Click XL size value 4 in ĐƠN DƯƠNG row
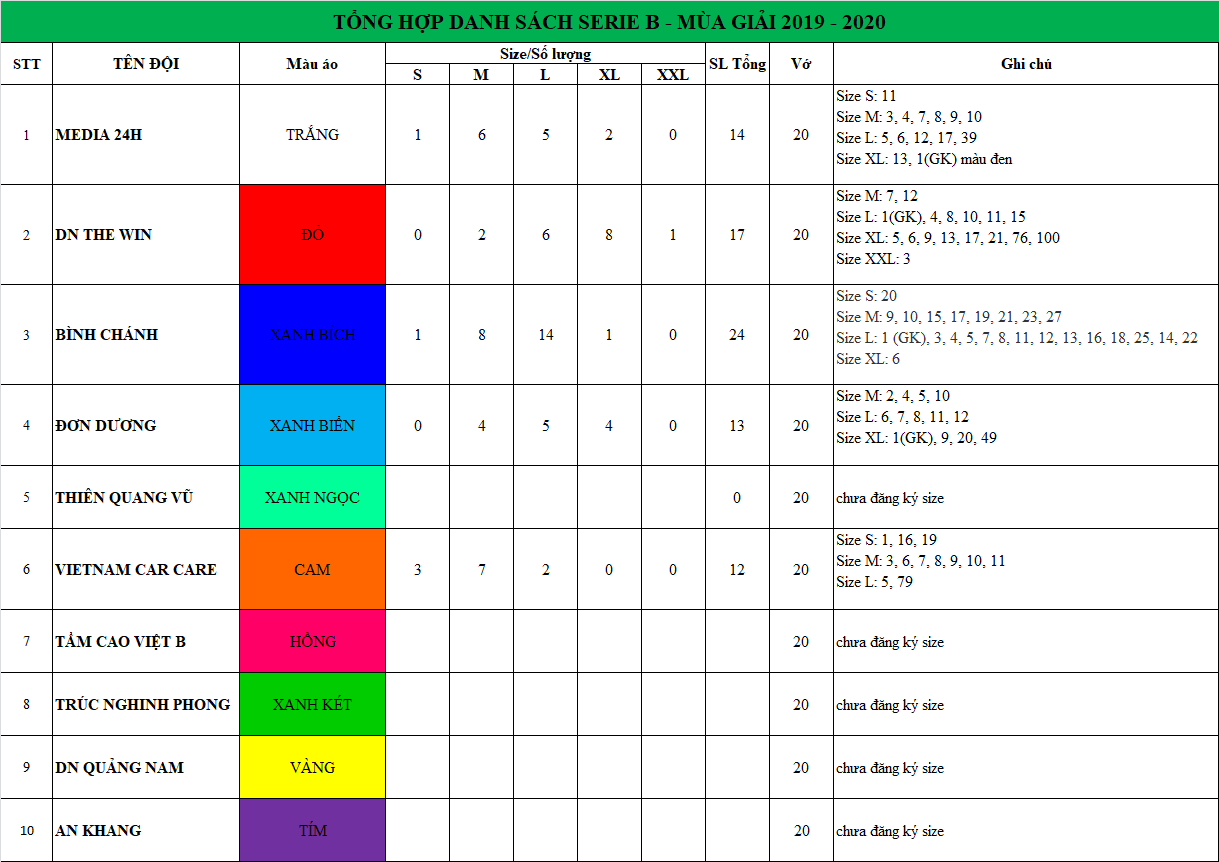The image size is (1219, 862). pyautogui.click(x=609, y=426)
